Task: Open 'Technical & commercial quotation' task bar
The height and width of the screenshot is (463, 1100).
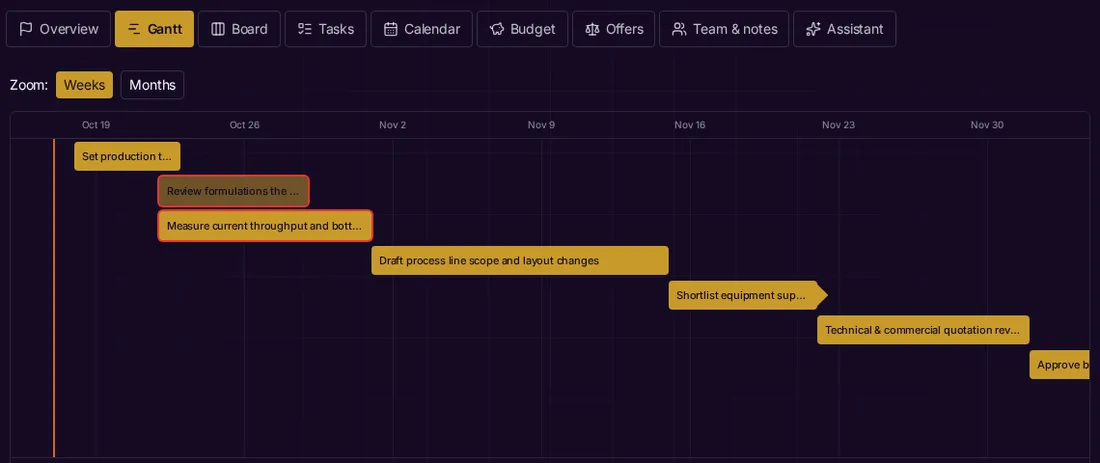Action: pyautogui.click(x=923, y=330)
